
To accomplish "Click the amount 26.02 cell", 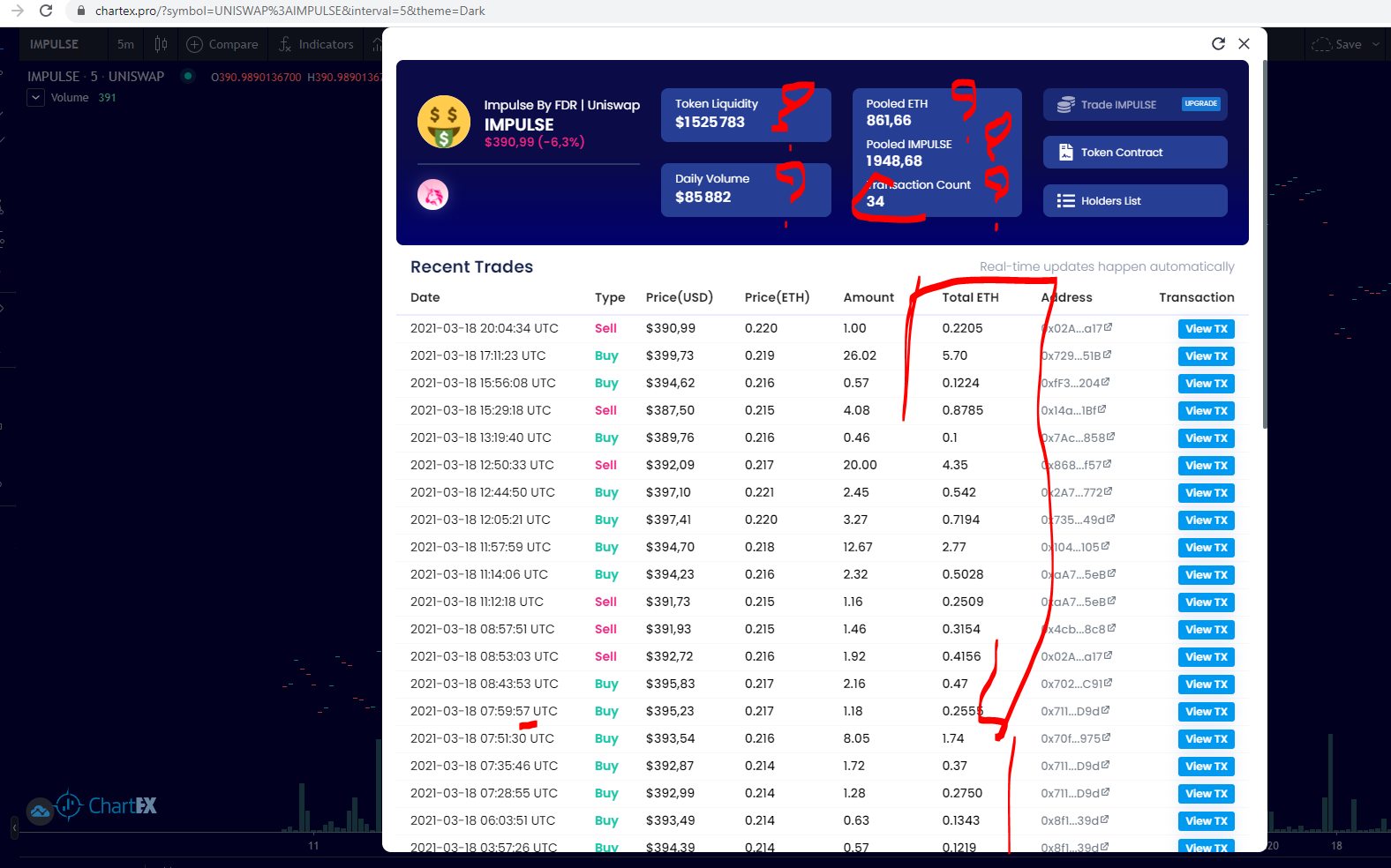I will 860,355.
